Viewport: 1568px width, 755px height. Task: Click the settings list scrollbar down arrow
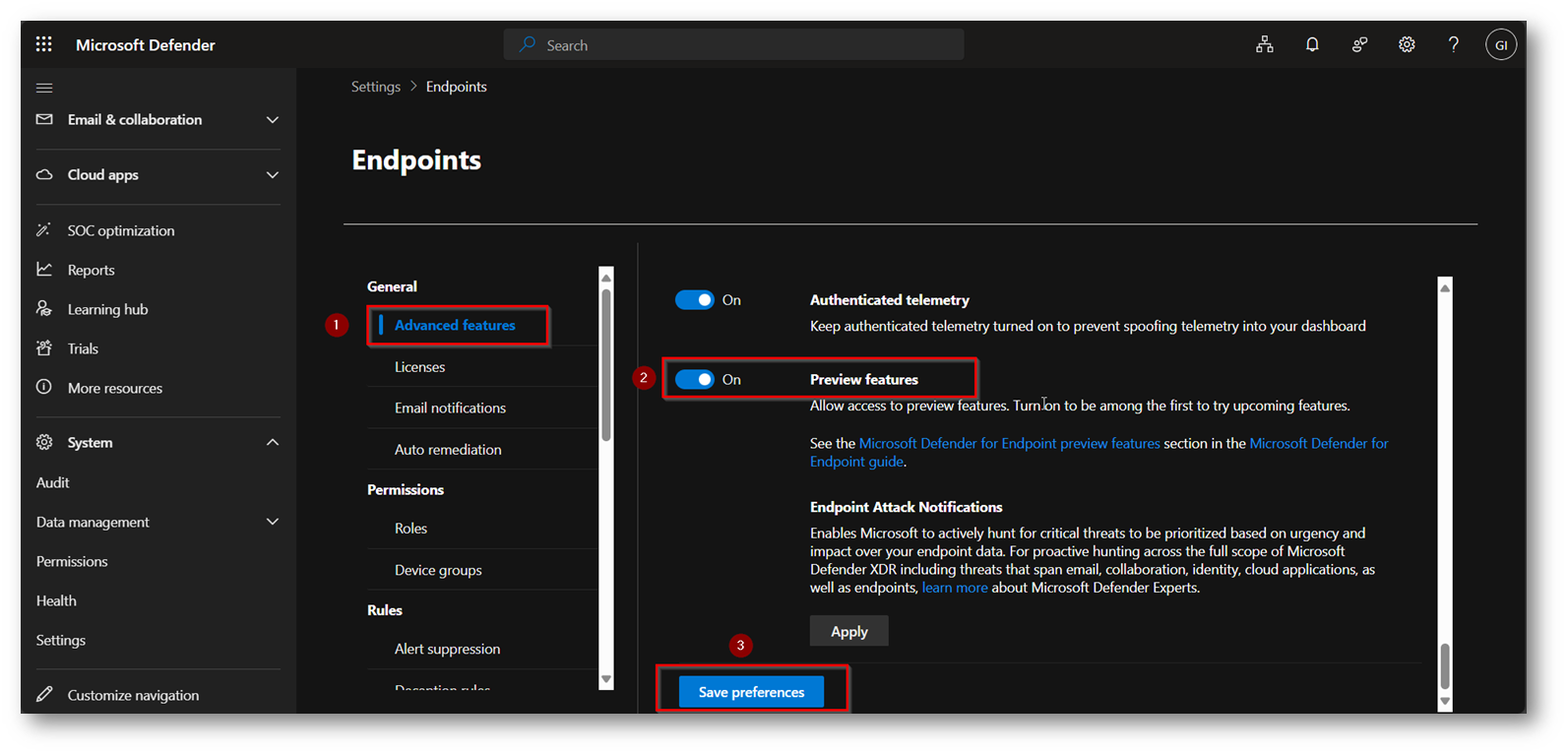point(606,679)
